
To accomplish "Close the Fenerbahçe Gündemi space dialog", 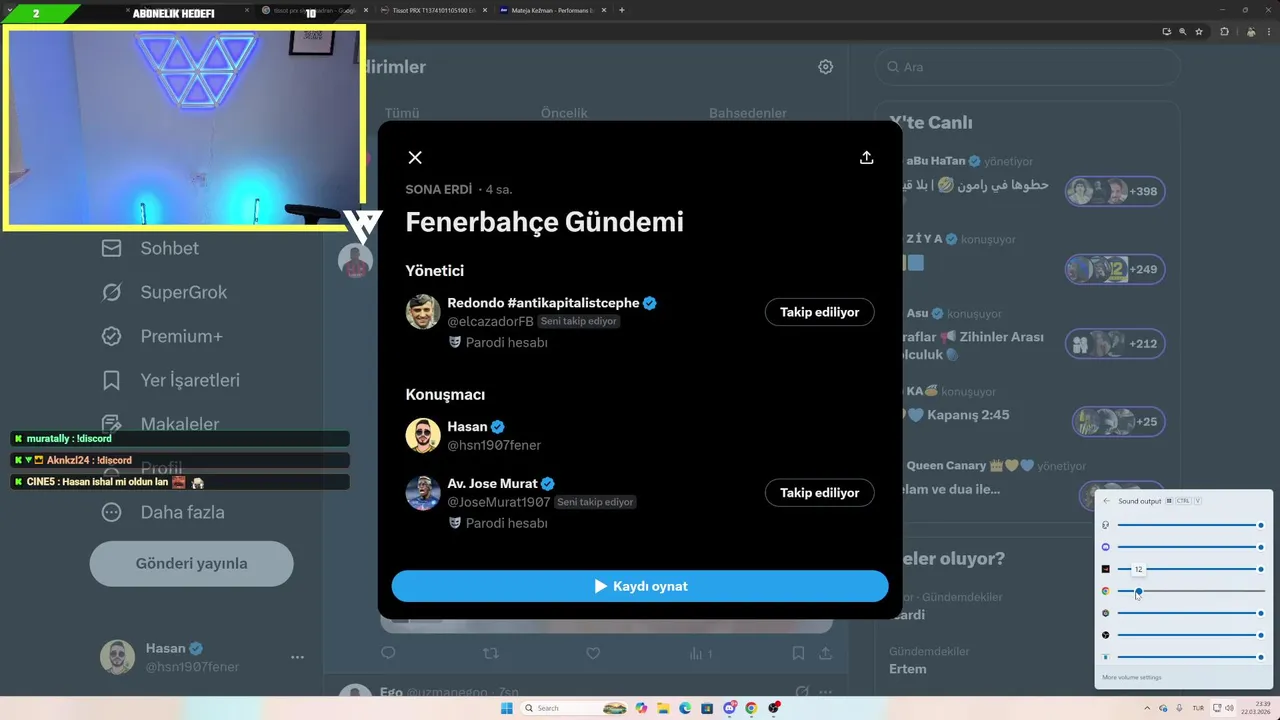I will pyautogui.click(x=415, y=157).
